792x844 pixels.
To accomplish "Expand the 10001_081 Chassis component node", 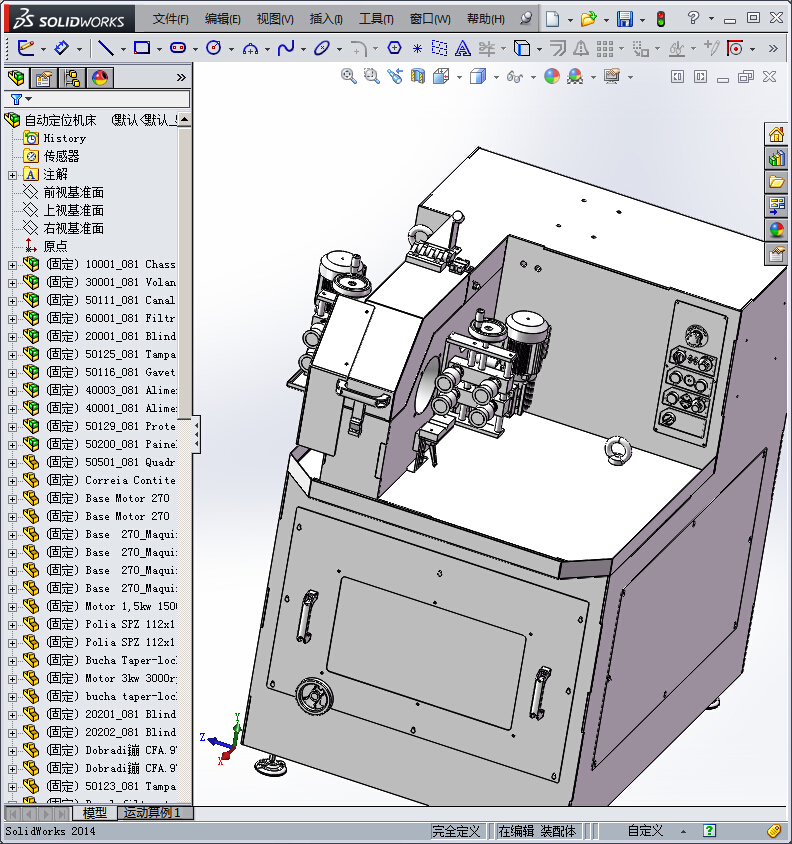I will click(x=12, y=265).
